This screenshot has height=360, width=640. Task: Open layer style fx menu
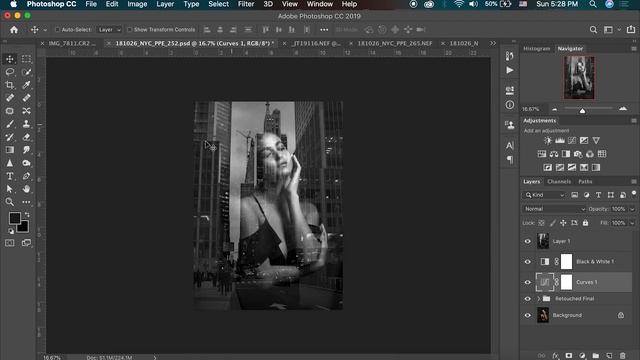tap(555, 356)
